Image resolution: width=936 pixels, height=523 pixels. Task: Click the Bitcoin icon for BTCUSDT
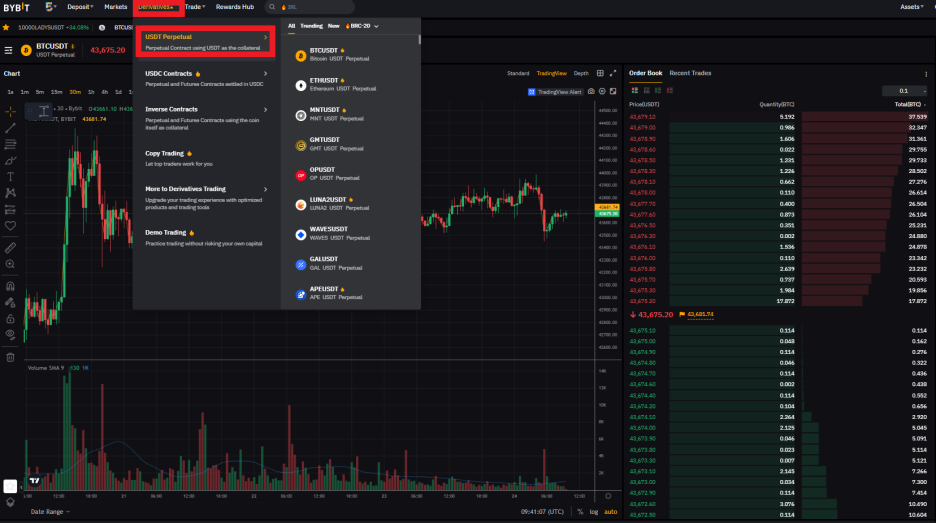point(301,56)
